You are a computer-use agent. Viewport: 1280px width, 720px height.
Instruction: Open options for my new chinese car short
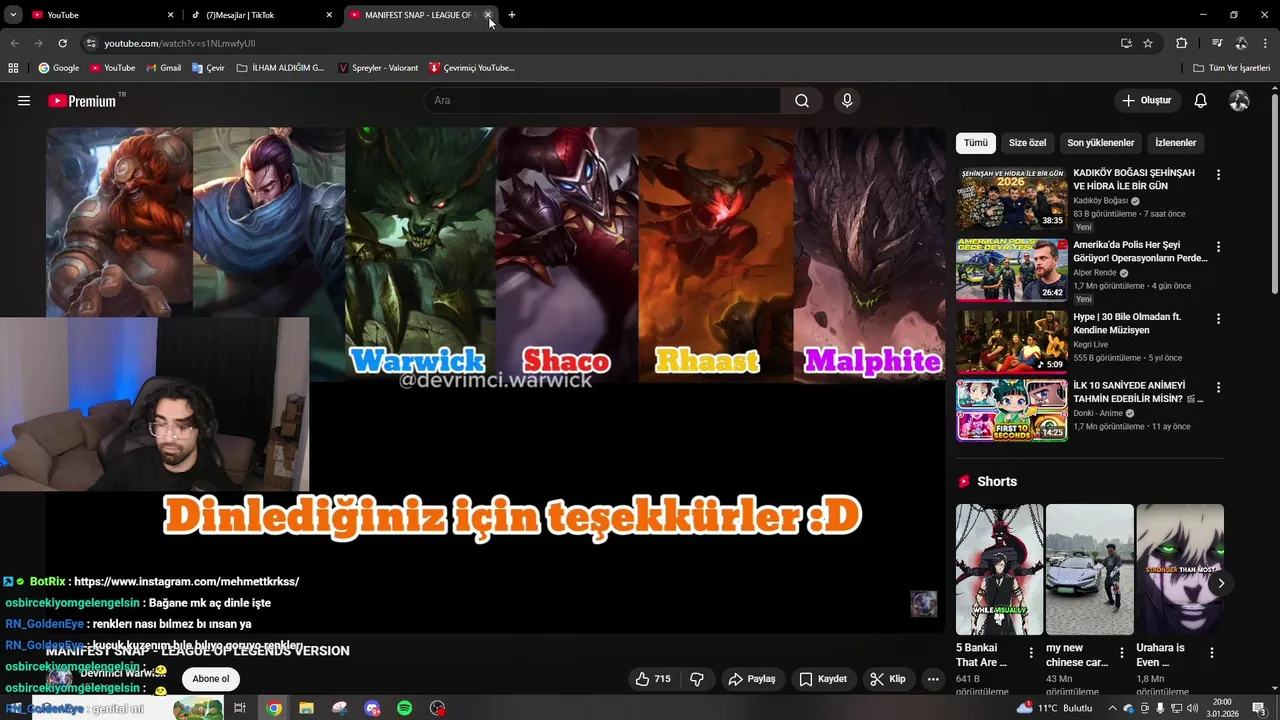(x=1121, y=652)
